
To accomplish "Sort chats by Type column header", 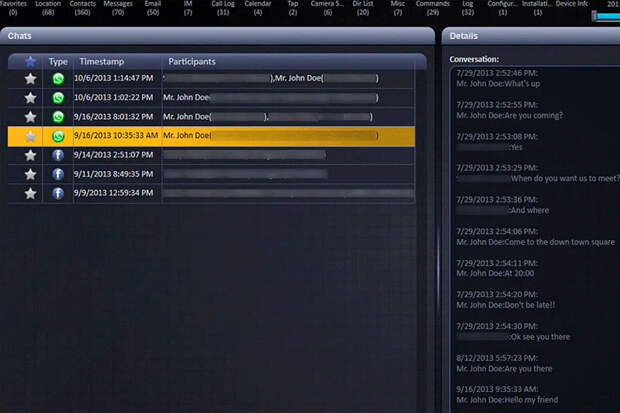I will pos(58,62).
